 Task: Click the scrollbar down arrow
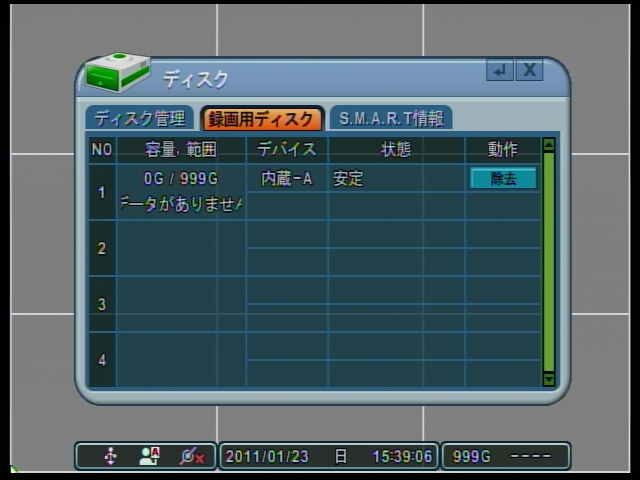point(549,379)
